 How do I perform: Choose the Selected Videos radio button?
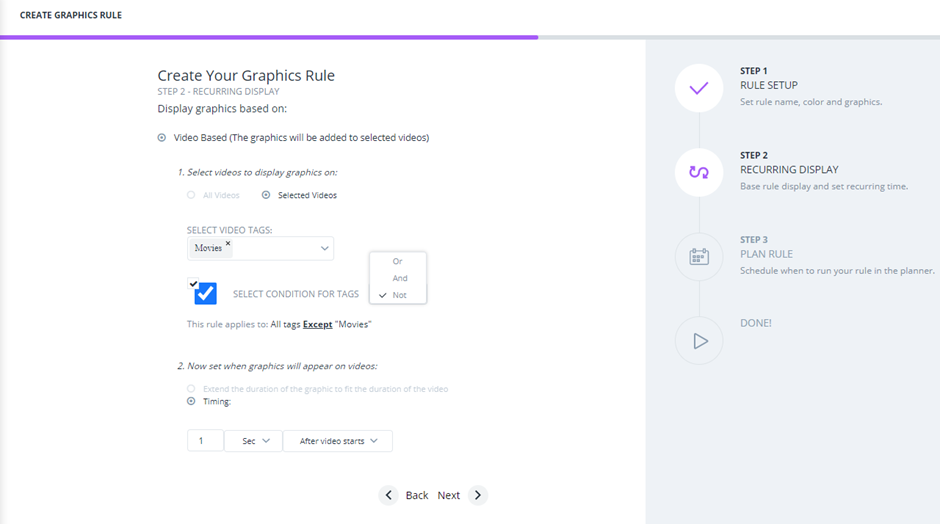(x=266, y=195)
